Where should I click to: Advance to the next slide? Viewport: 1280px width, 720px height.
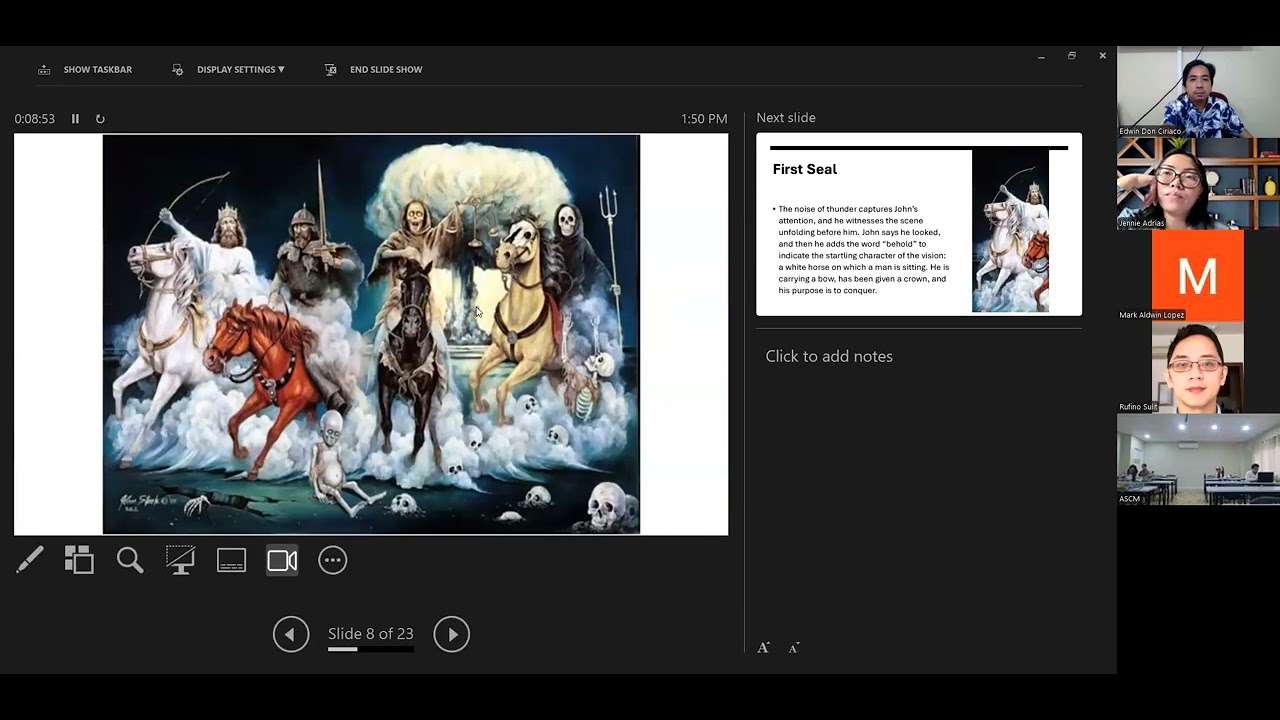tap(452, 634)
